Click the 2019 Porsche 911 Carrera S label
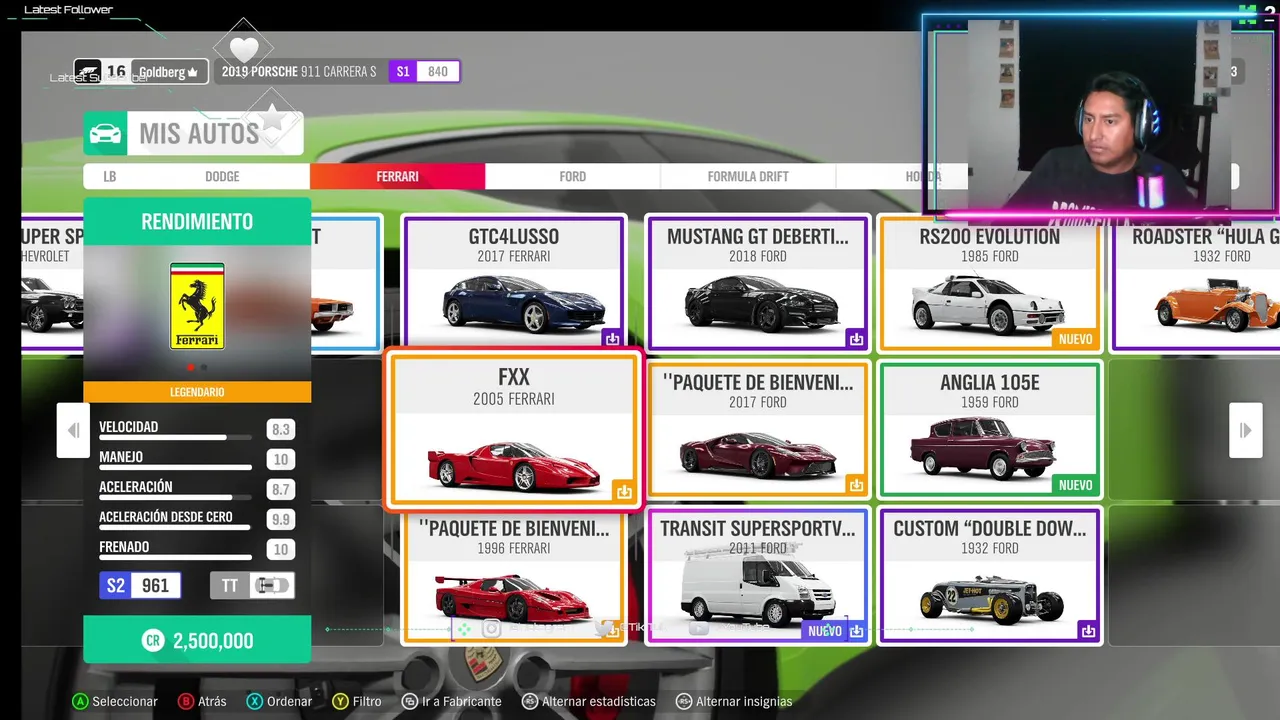This screenshot has height=720, width=1280. click(299, 71)
